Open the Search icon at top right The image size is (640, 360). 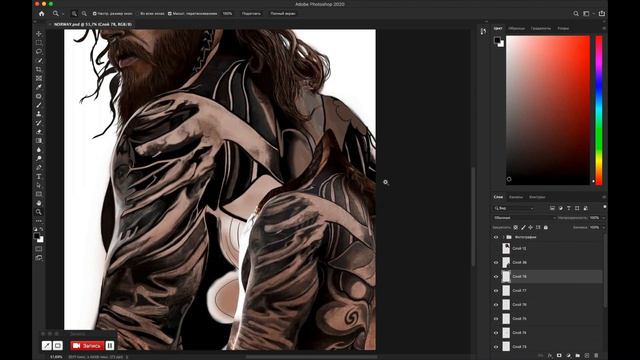pyautogui.click(x=576, y=13)
